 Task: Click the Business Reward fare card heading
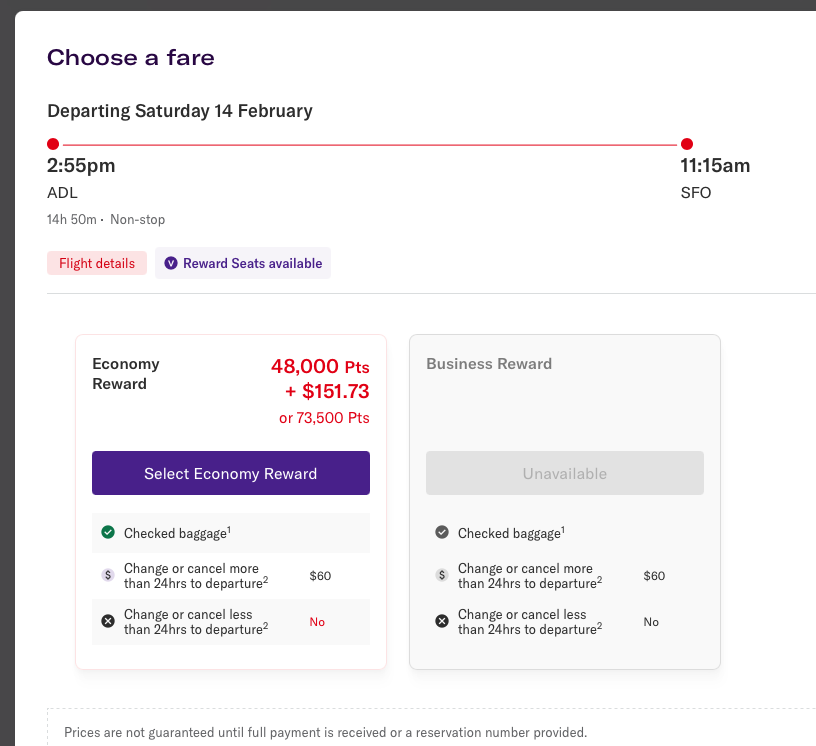[489, 364]
